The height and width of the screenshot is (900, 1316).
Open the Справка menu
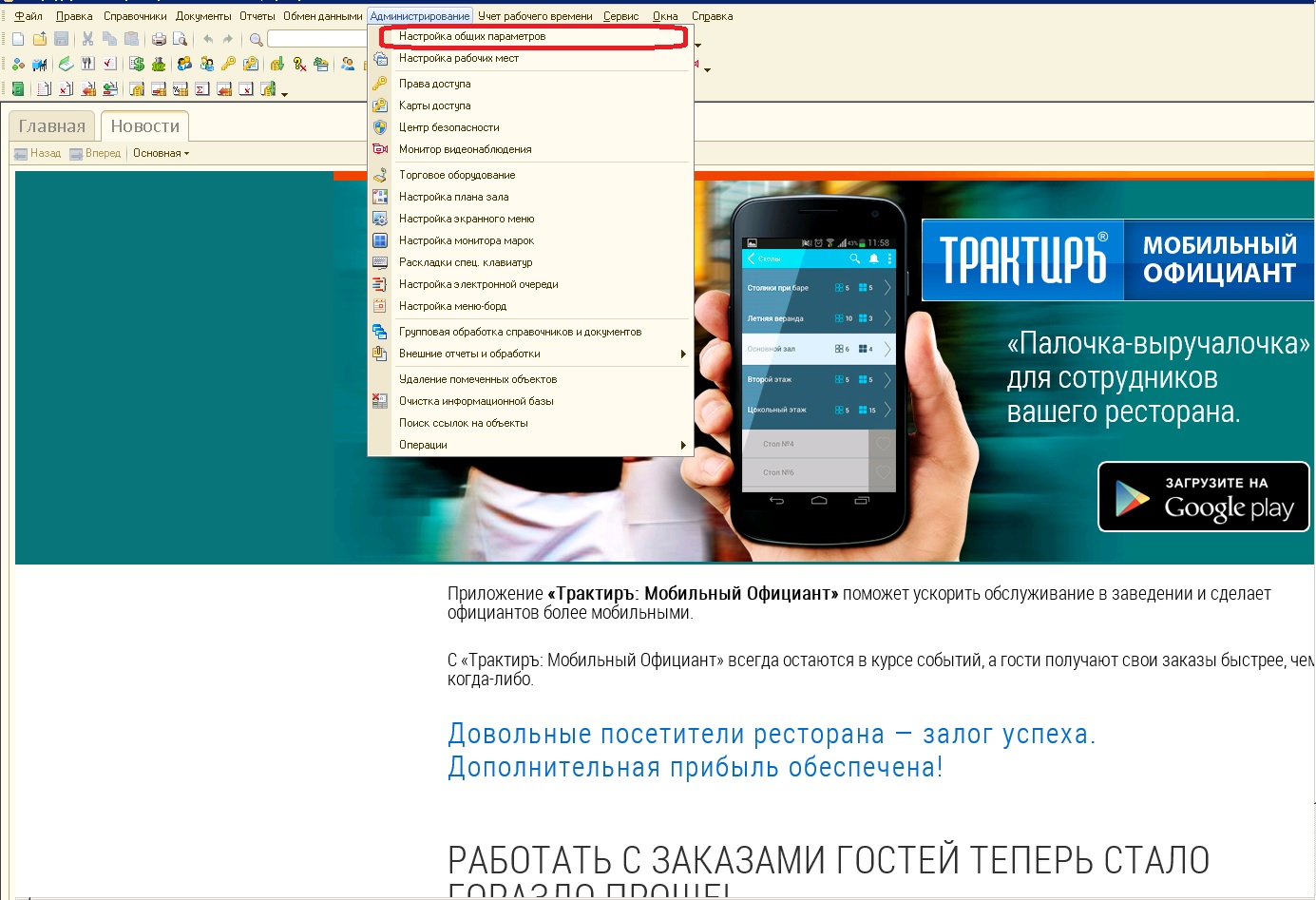[712, 16]
